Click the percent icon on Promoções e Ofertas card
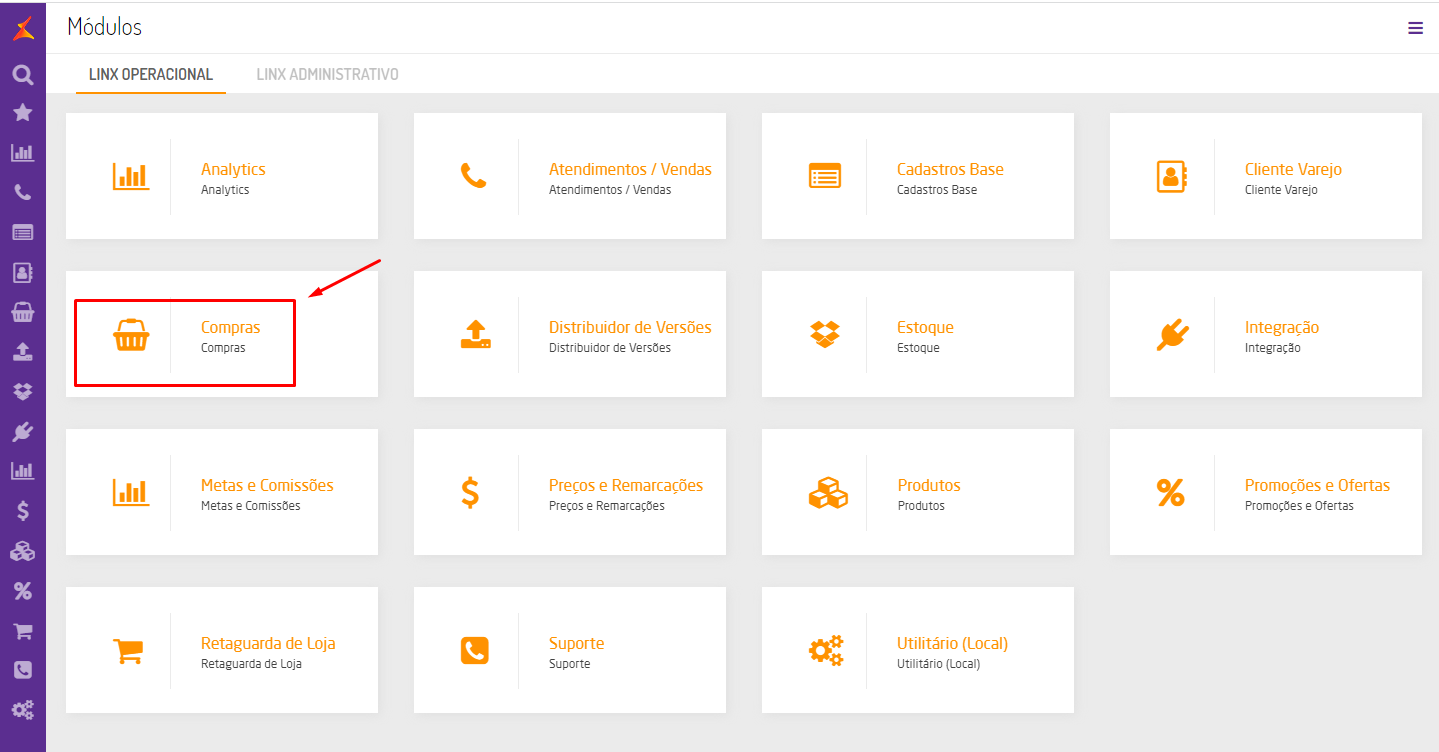Image resolution: width=1439 pixels, height=752 pixels. (x=1170, y=492)
